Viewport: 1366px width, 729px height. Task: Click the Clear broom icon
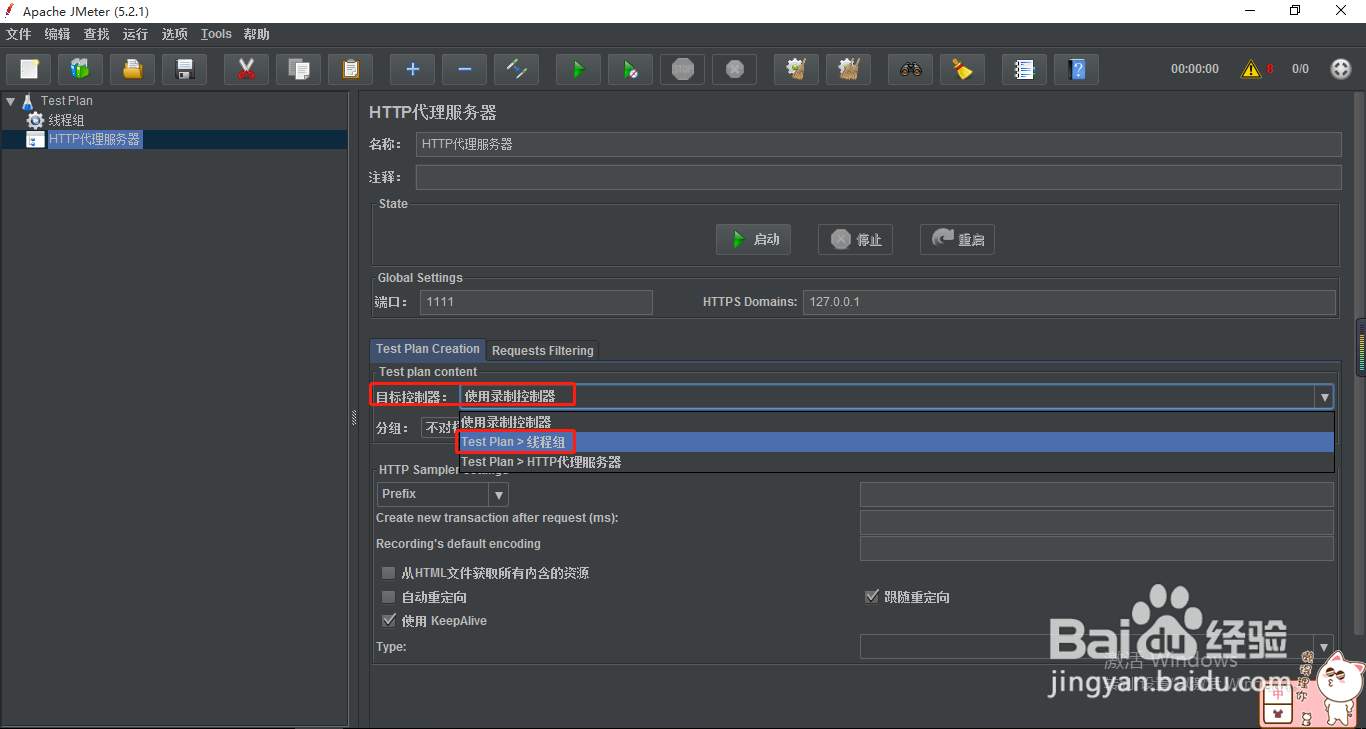797,69
